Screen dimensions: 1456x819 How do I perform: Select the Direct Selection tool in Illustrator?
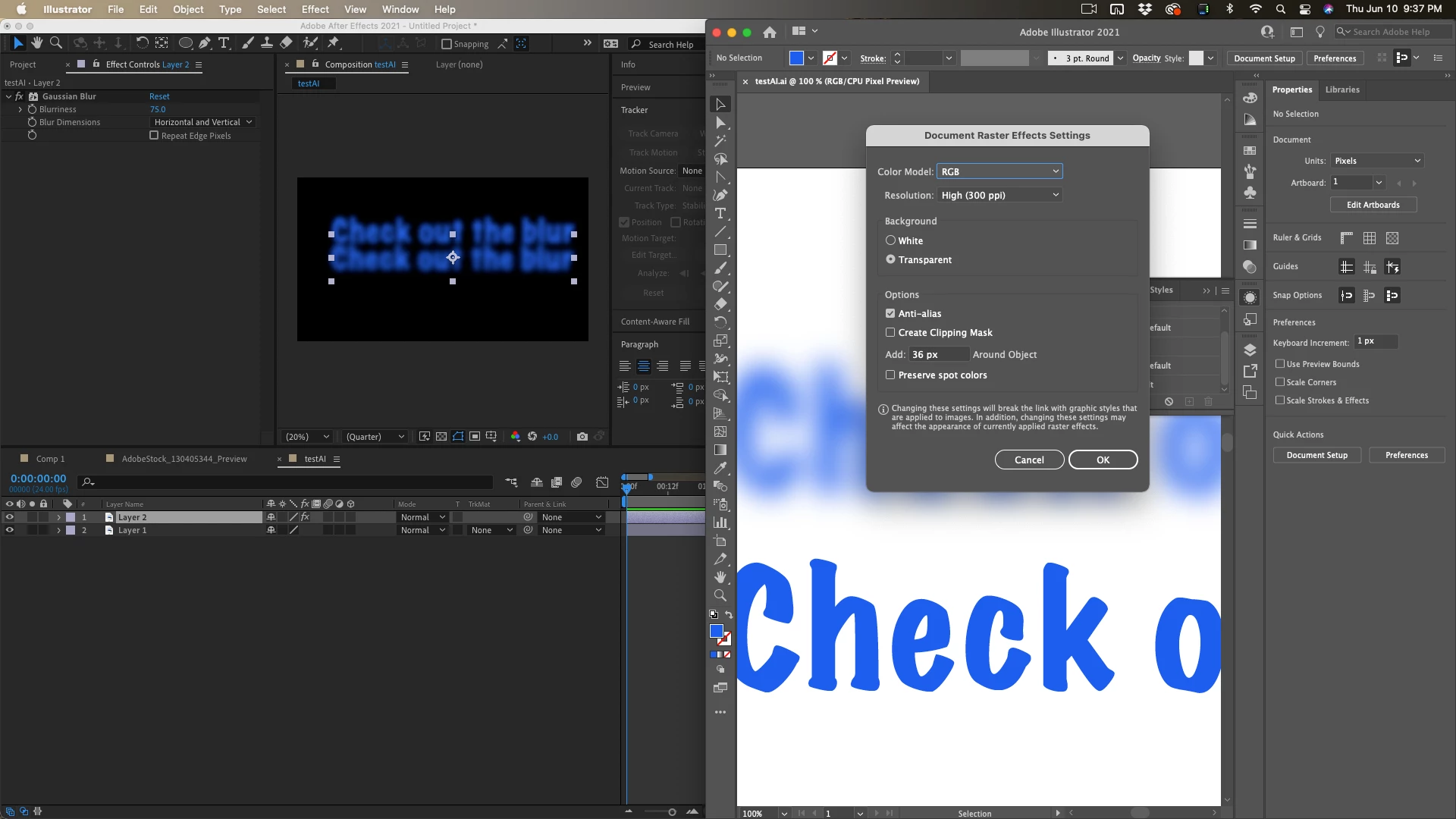(720, 122)
